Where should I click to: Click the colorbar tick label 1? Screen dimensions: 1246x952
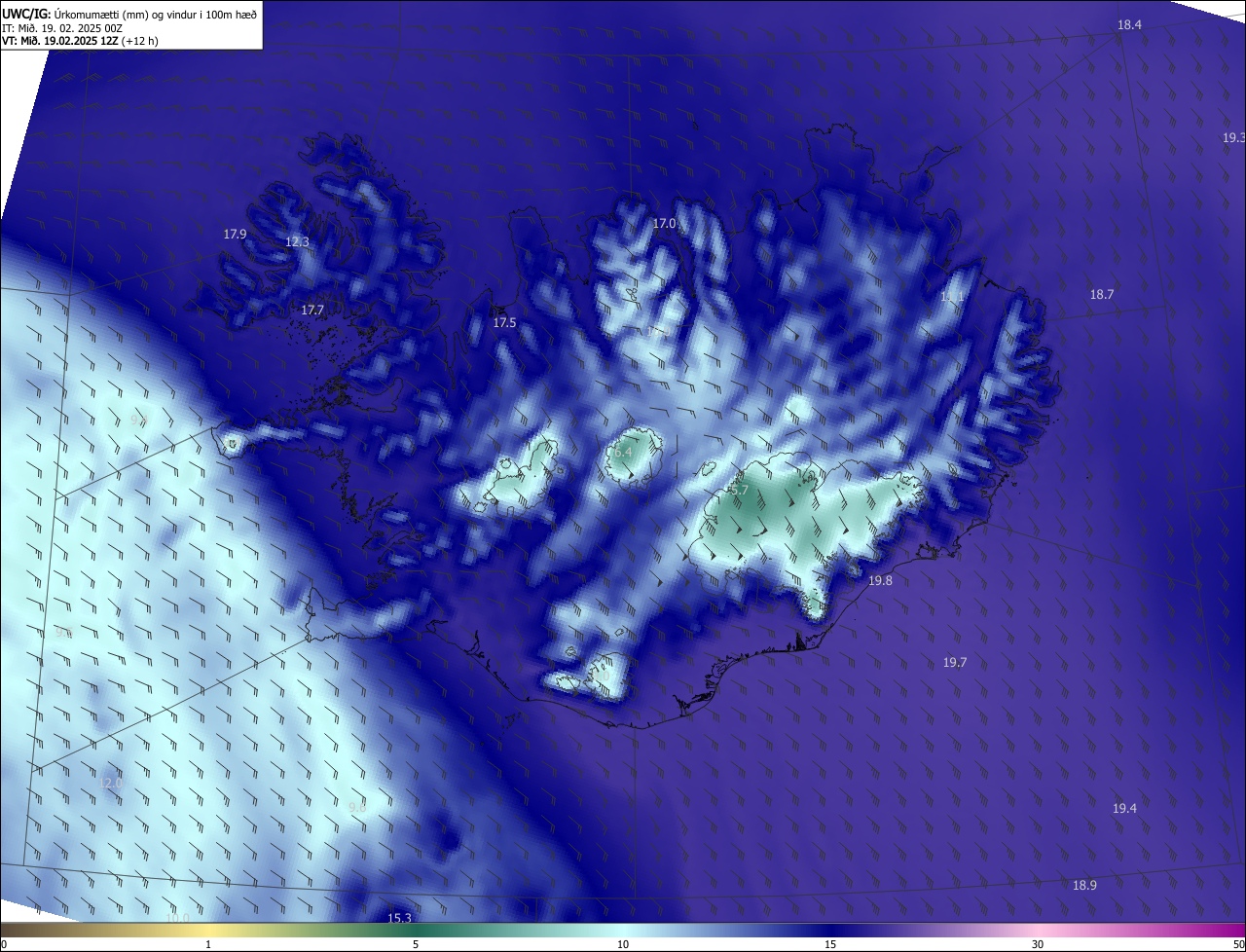click(x=208, y=944)
